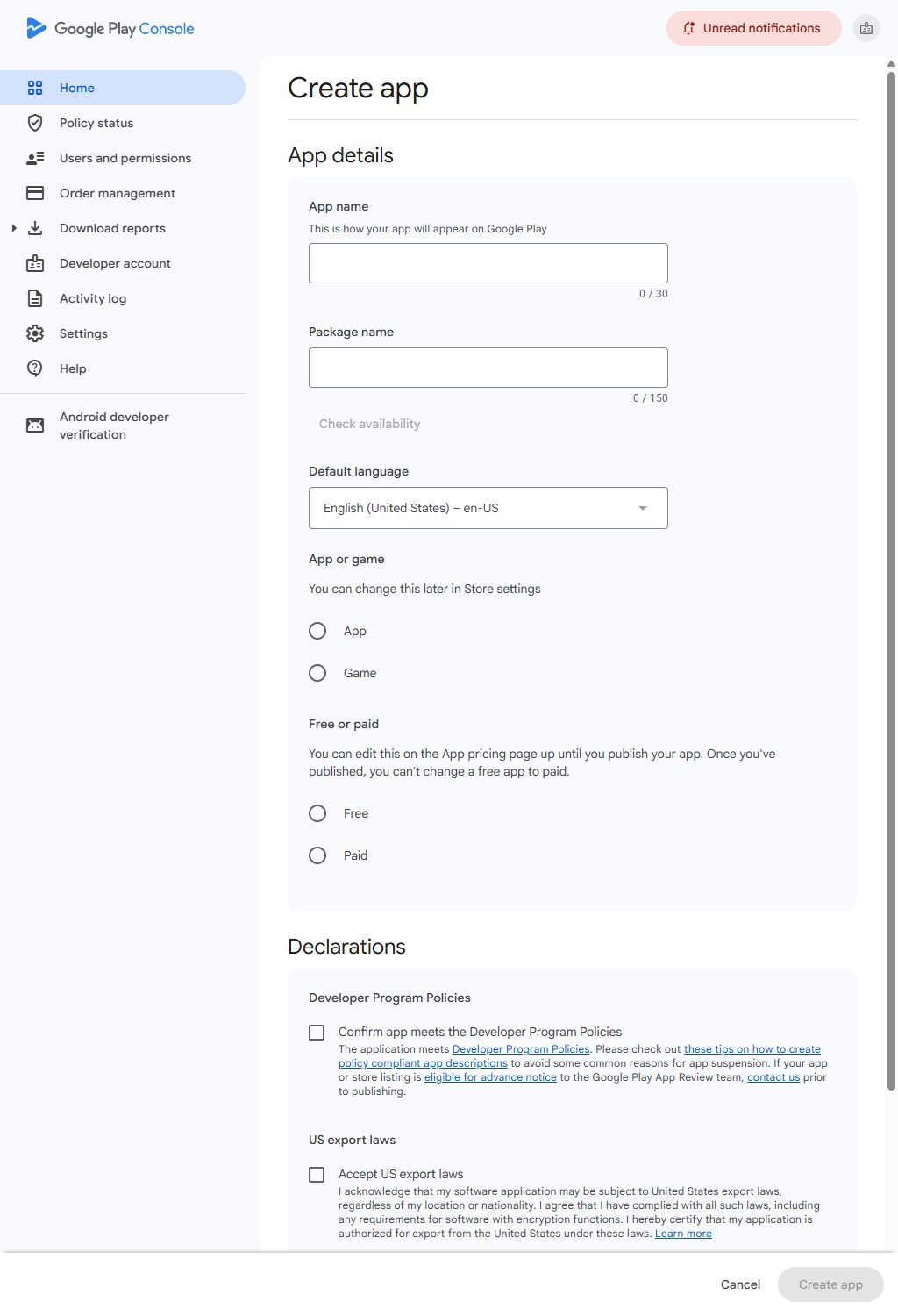898x1316 pixels.
Task: Expand the Download reports submenu arrow
Action: tap(14, 228)
